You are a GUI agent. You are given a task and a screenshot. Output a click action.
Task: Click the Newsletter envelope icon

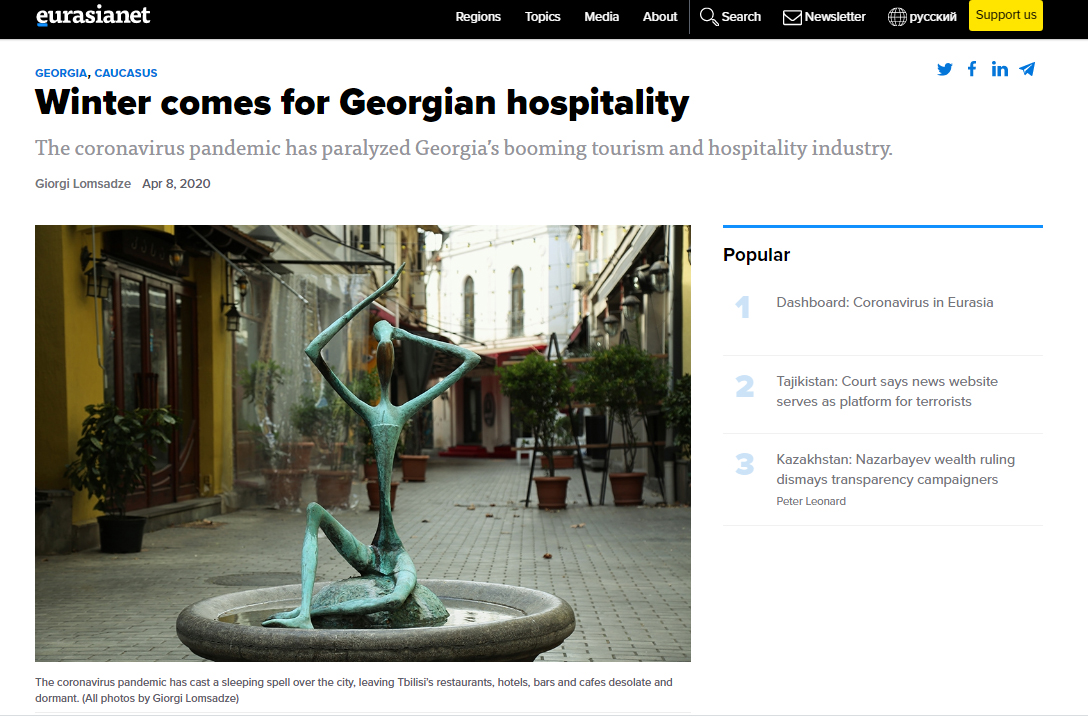click(792, 17)
